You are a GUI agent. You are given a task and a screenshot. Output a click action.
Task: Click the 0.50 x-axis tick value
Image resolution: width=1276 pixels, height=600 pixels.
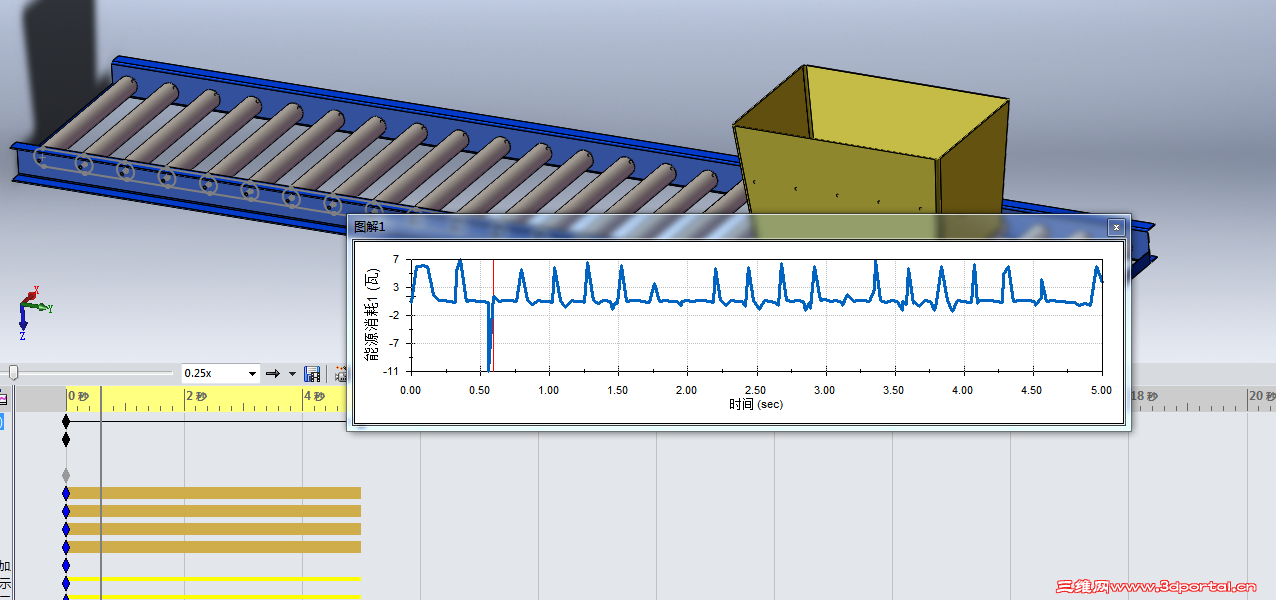(x=480, y=390)
